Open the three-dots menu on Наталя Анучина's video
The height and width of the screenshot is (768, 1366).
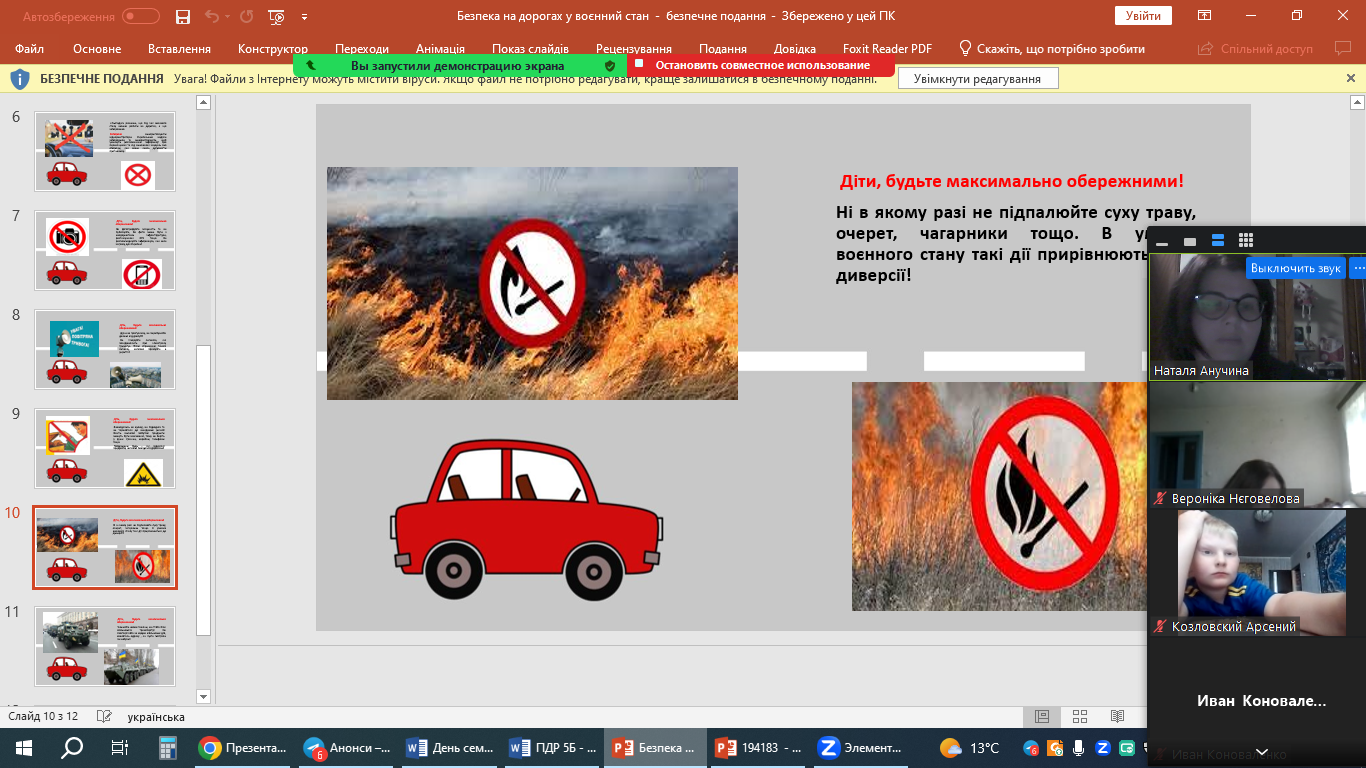point(1357,268)
